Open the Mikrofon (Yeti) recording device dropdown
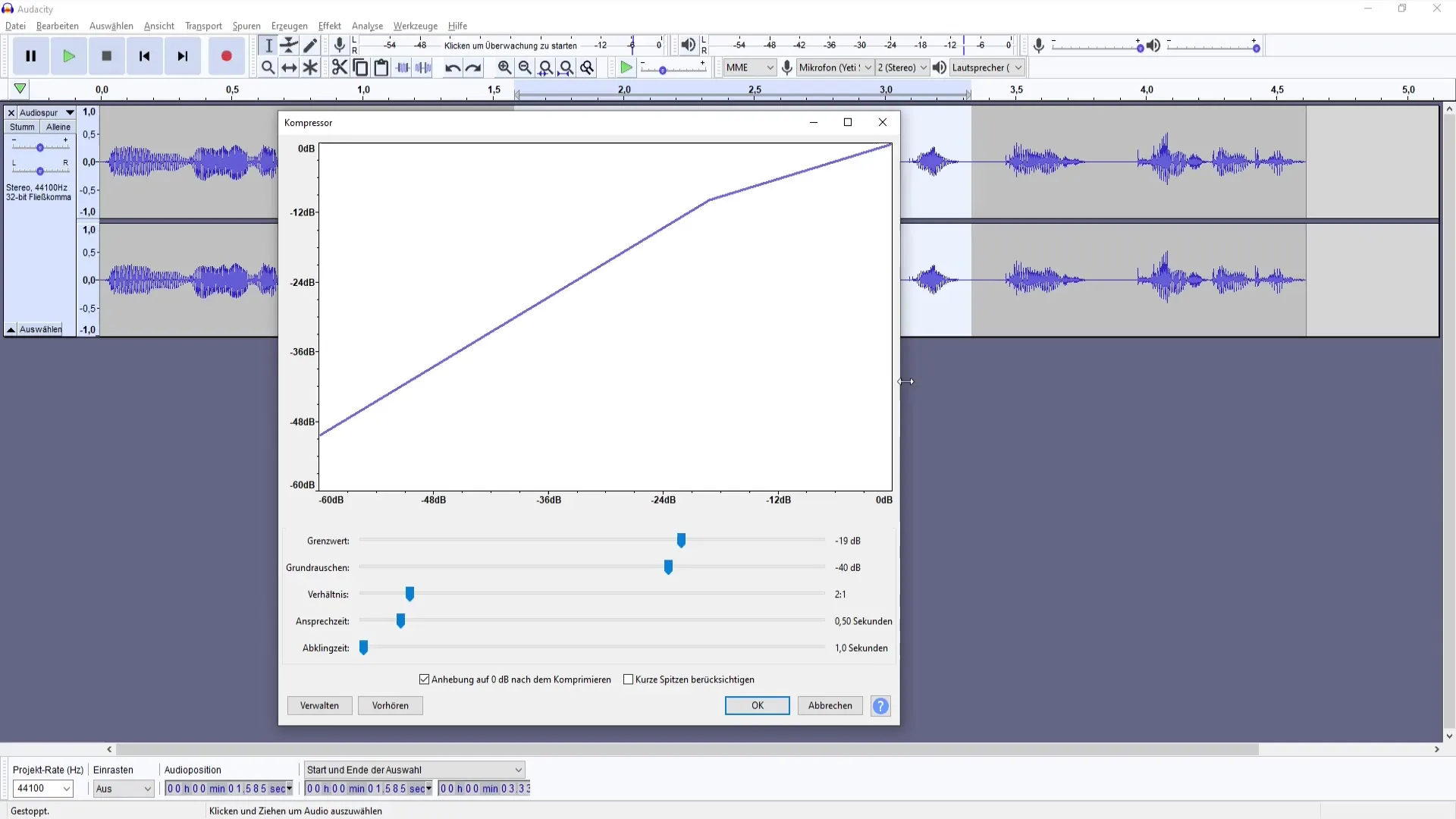 tap(836, 67)
